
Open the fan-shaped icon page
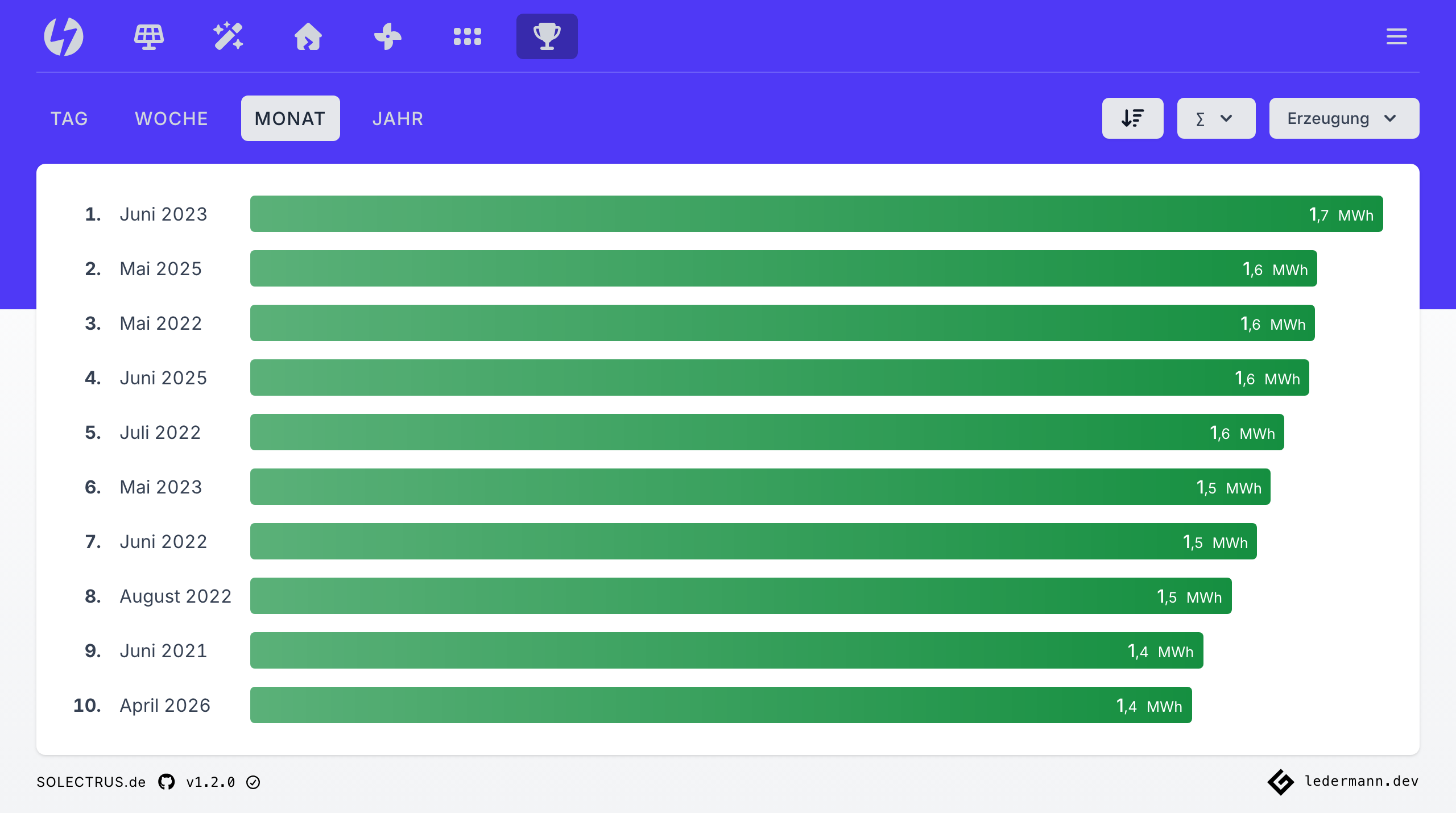click(388, 36)
